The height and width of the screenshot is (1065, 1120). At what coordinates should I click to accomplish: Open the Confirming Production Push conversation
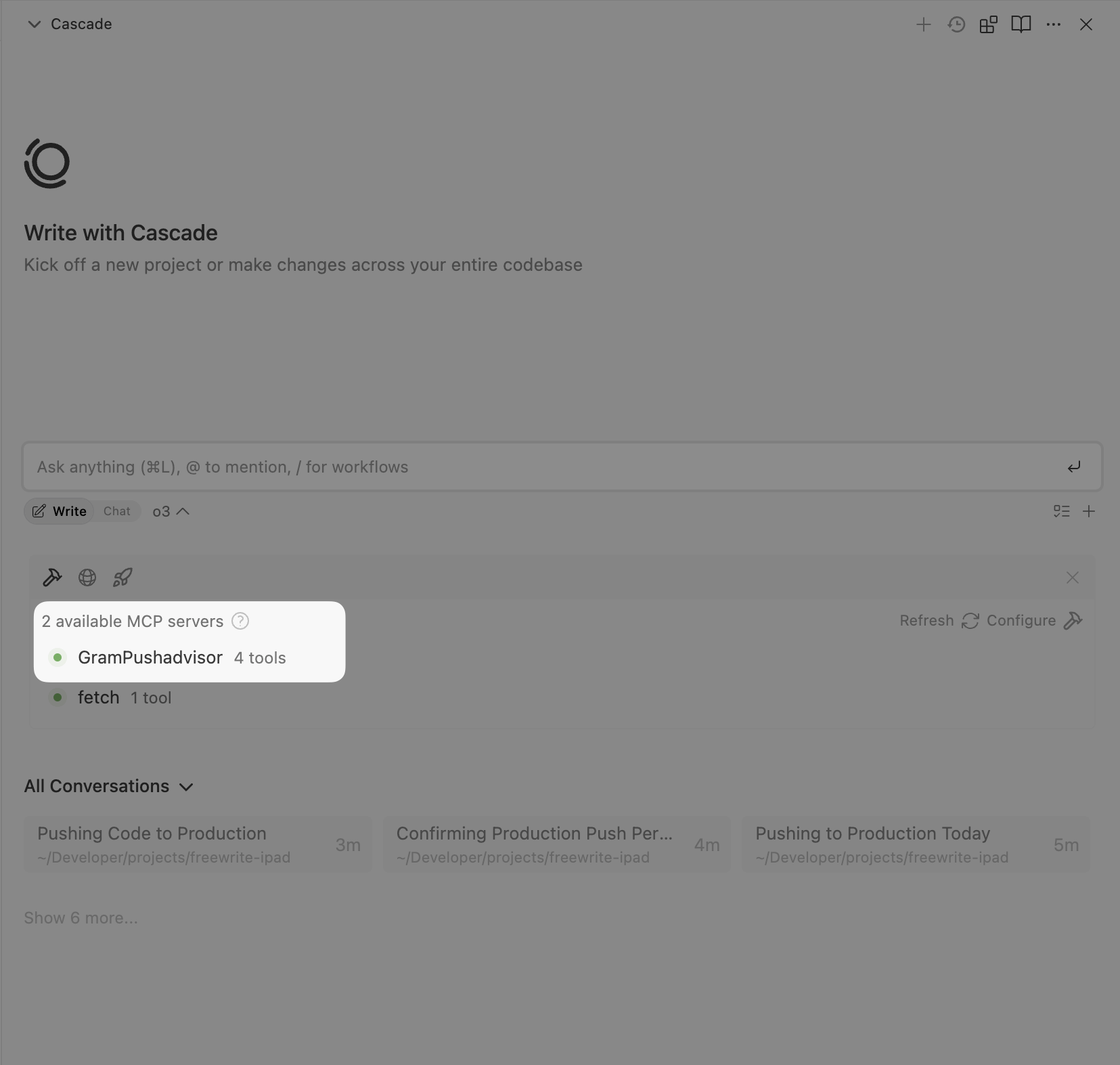pos(557,844)
